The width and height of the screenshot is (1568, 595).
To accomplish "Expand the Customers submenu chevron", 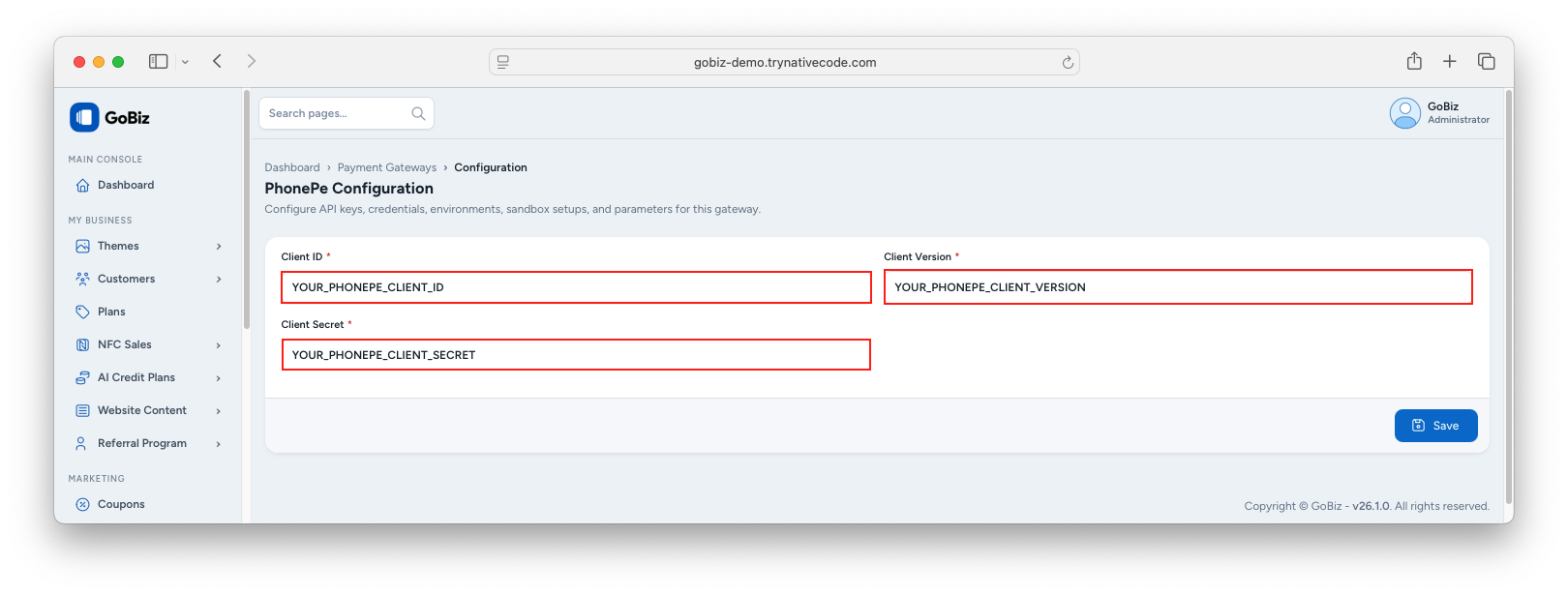I will point(219,280).
